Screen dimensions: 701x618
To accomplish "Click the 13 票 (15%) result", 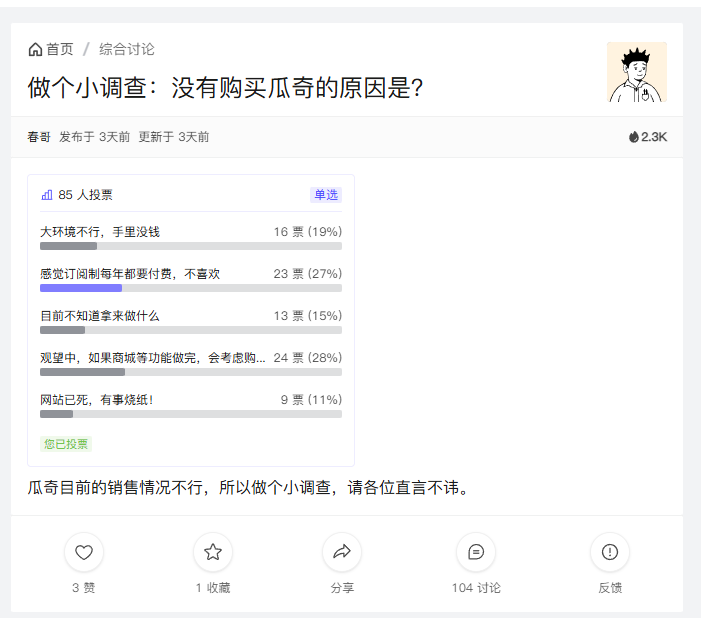I will [308, 316].
